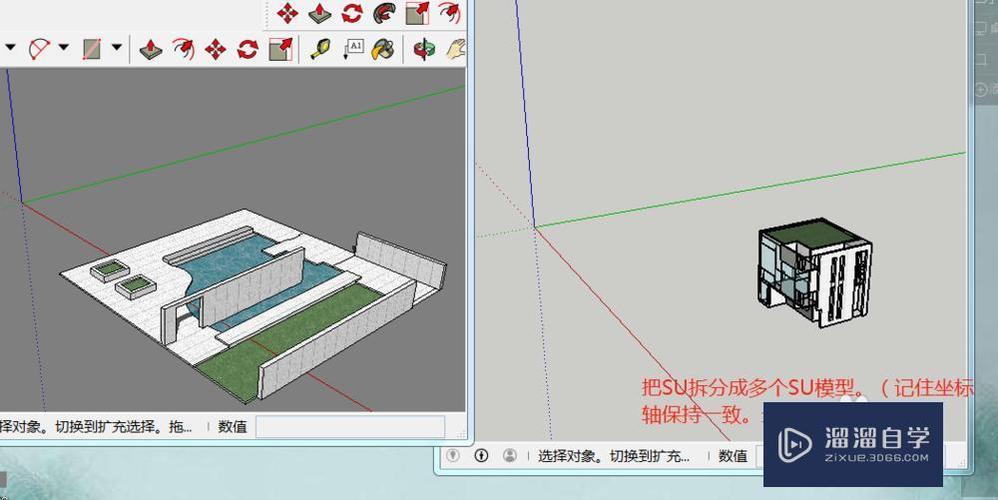Click the sign-in user status icon
Viewport: 998px width, 500px height.
(x=510, y=456)
